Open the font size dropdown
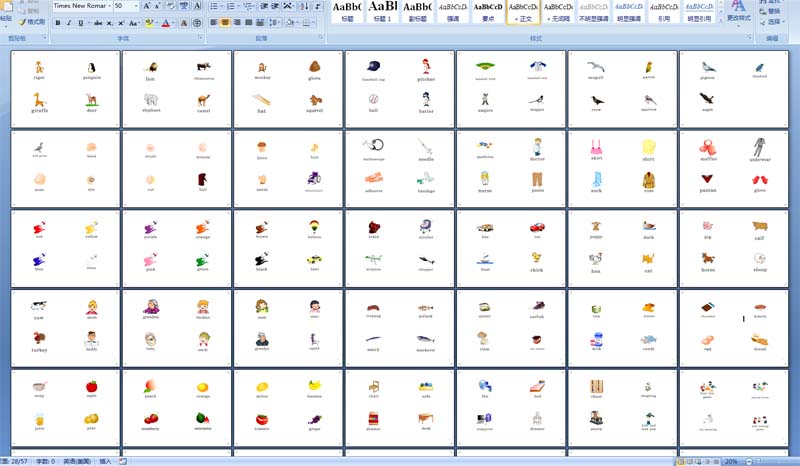Image resolution: width=800 pixels, height=466 pixels. pos(136,6)
